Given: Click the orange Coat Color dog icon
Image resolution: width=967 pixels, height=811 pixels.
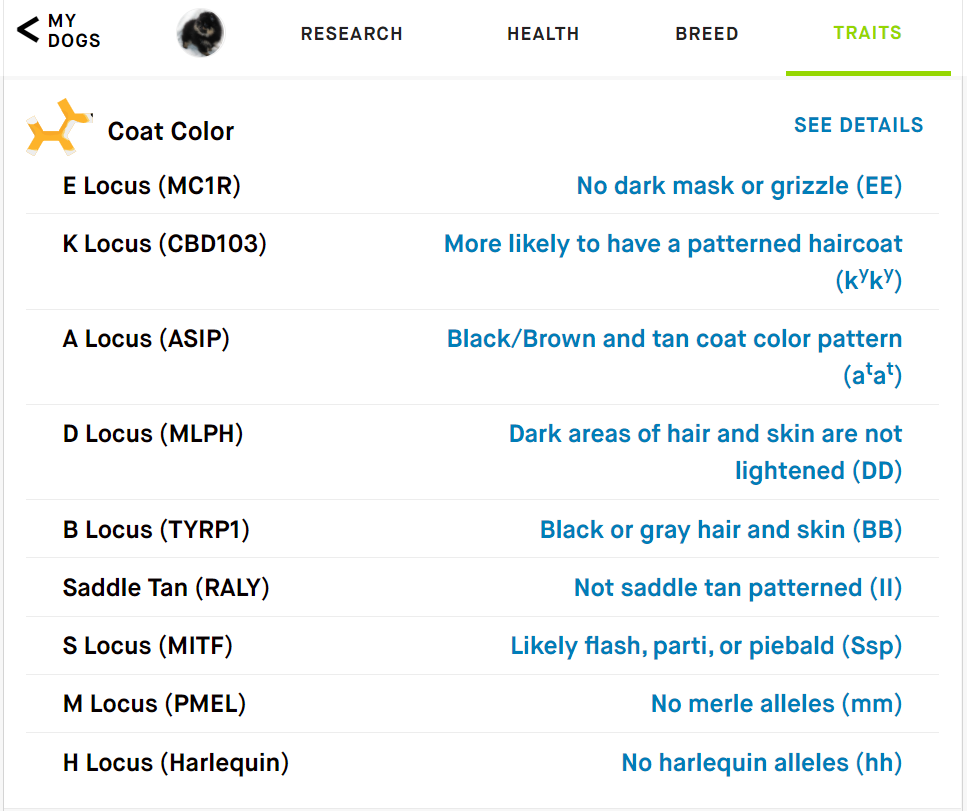Looking at the screenshot, I should coord(59,127).
